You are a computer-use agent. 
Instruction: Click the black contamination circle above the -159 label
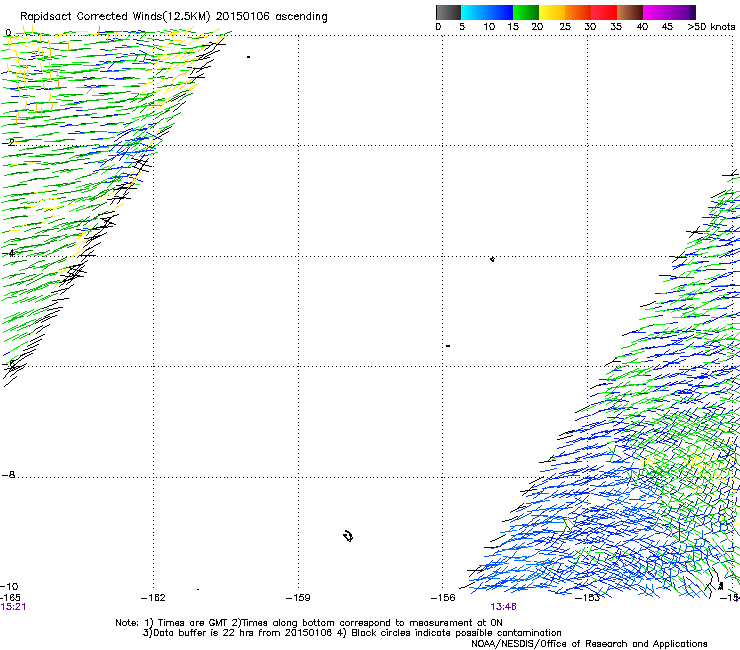[x=348, y=536]
